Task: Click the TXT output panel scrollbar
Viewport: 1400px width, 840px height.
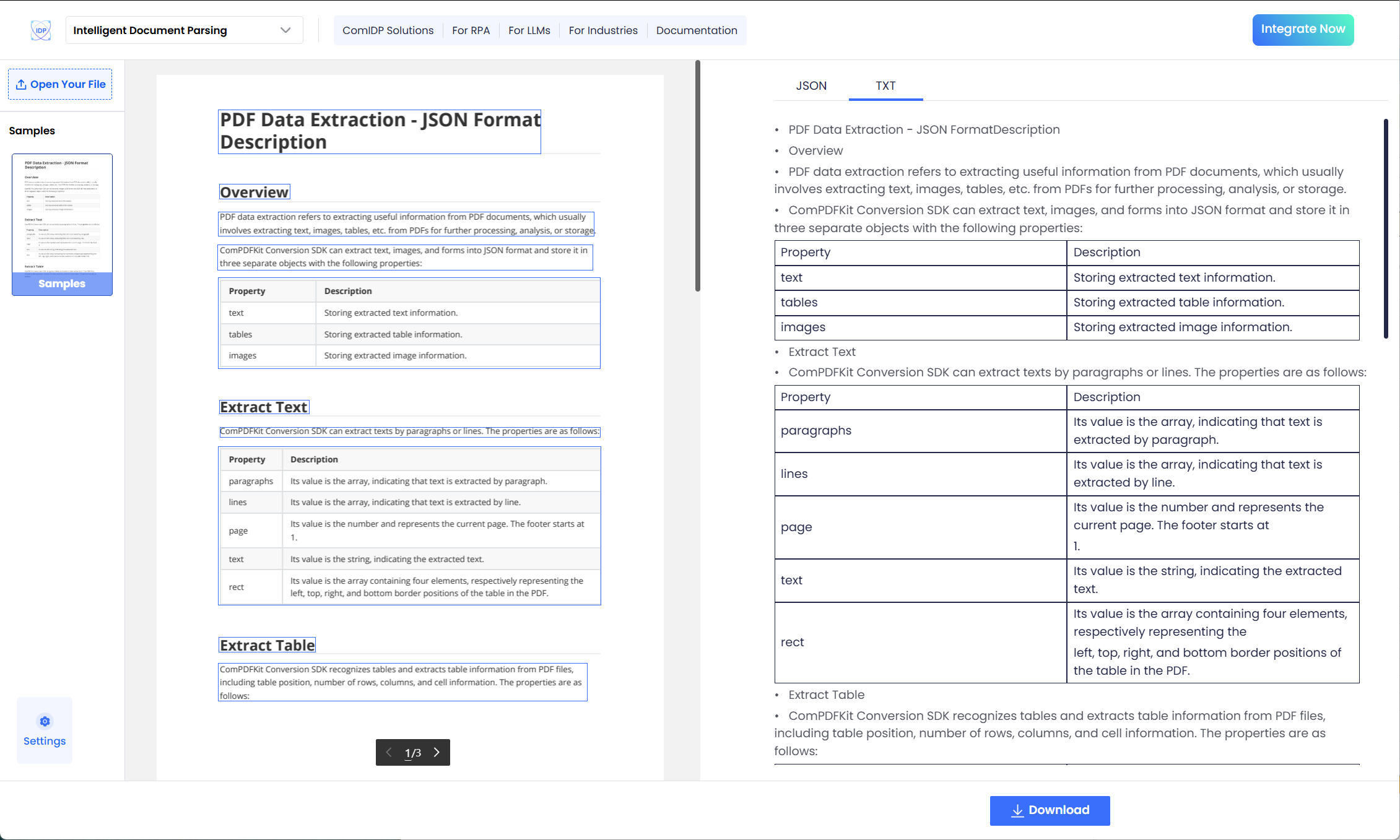Action: click(1386, 228)
